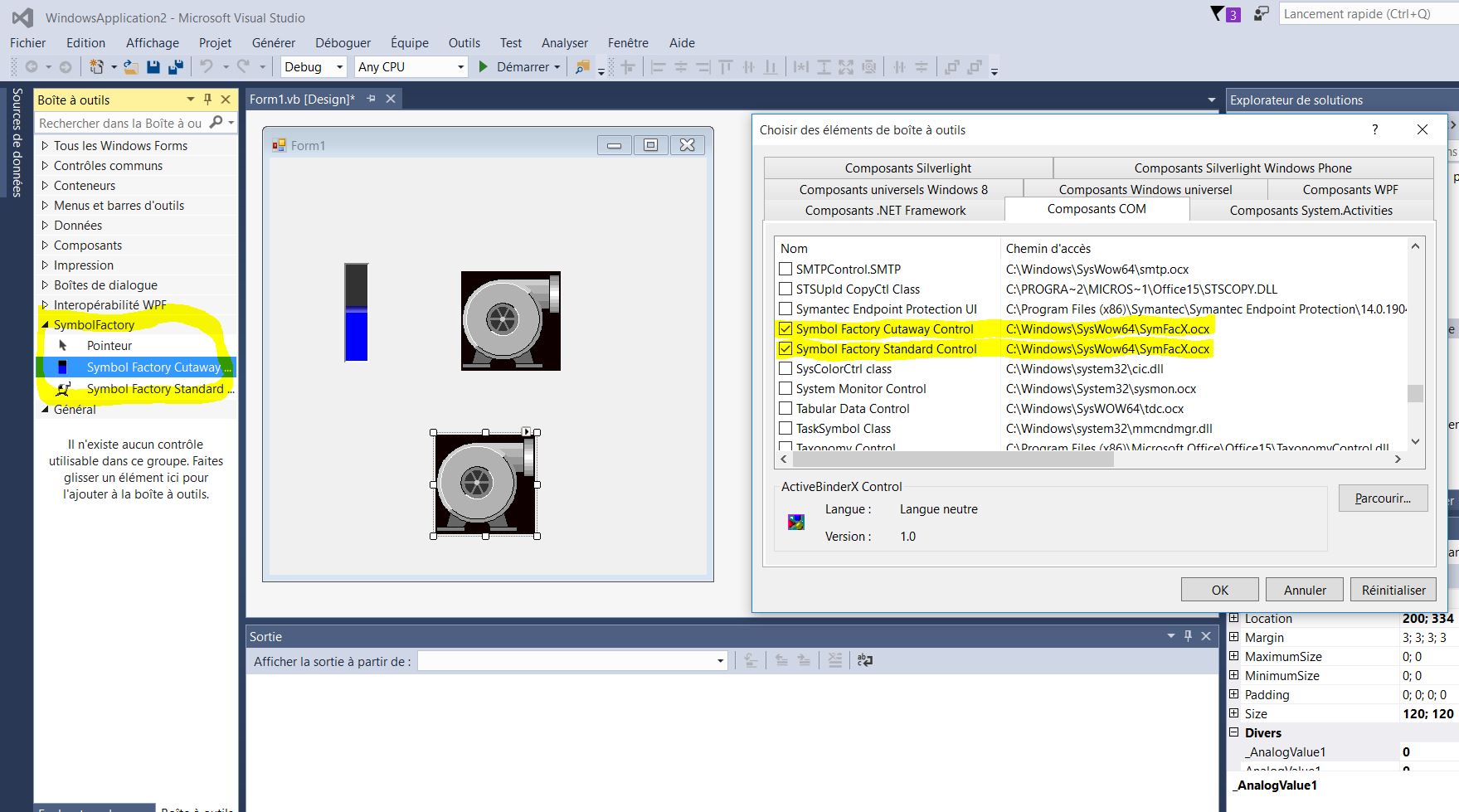Close the Form1.vb [Design] tab
This screenshot has height=812, width=1459.
click(391, 99)
